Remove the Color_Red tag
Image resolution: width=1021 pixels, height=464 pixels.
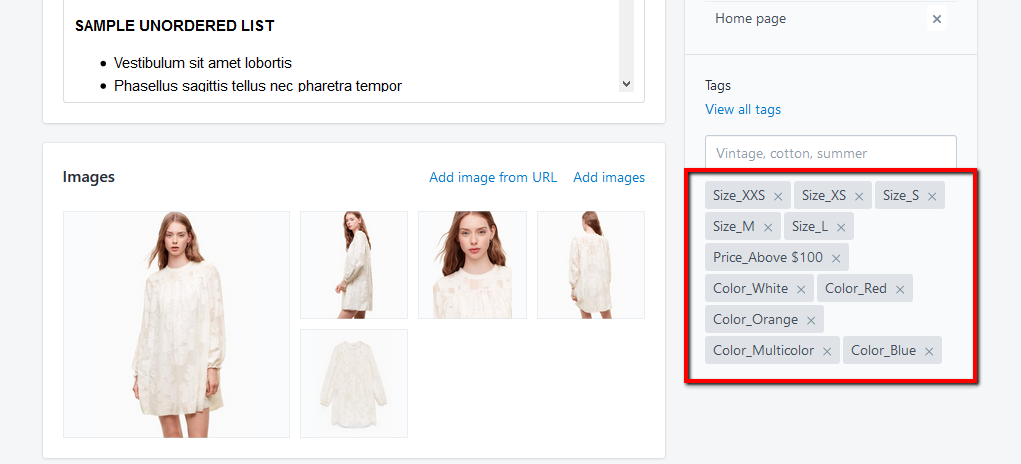coord(899,289)
